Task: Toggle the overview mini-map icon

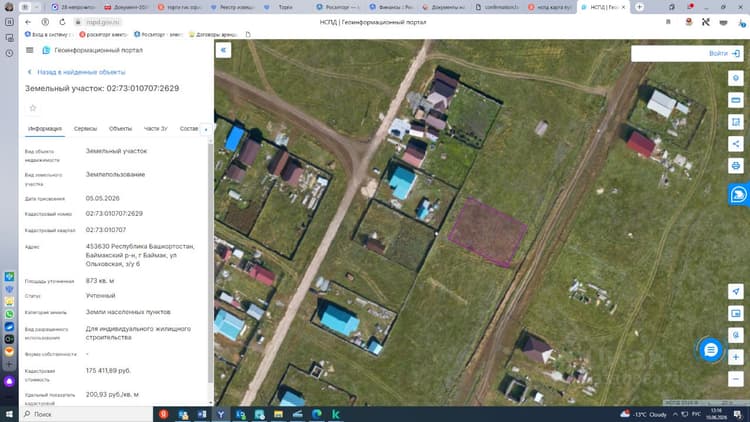Action: pos(736,313)
